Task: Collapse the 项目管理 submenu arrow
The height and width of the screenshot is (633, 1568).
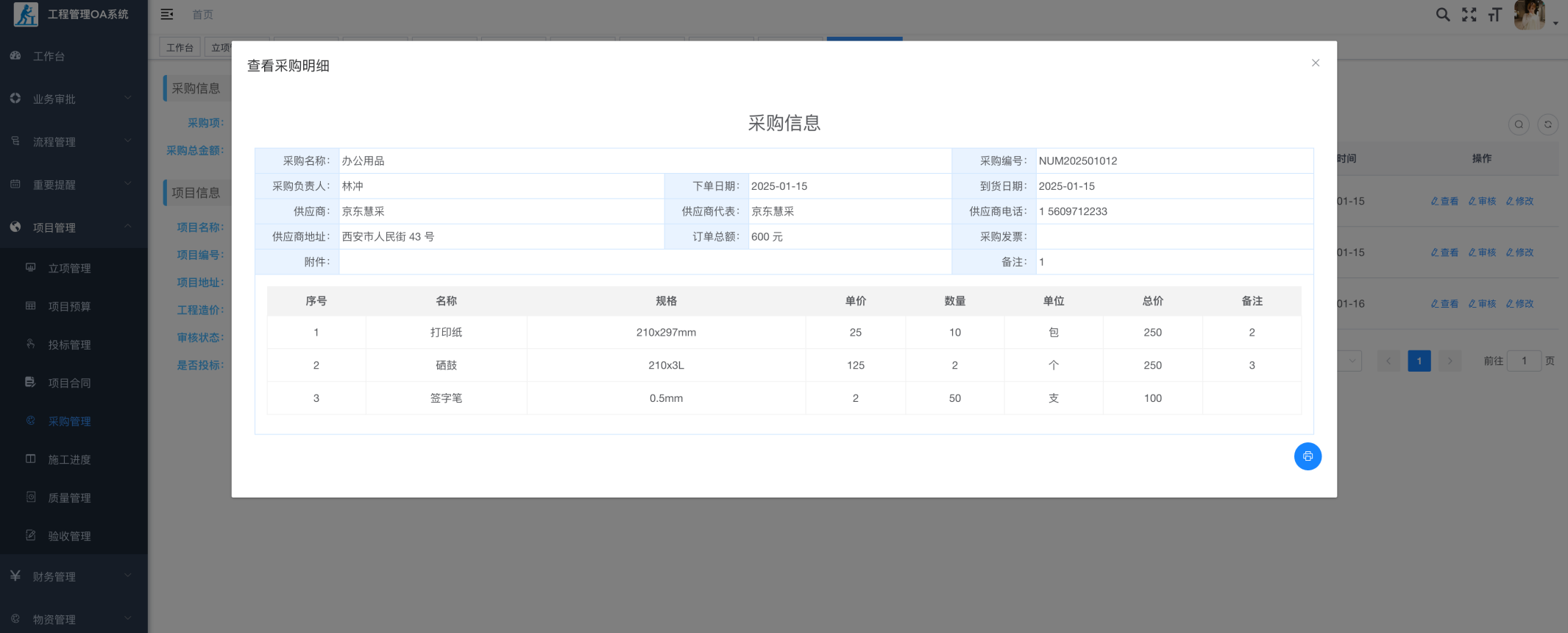Action: [128, 226]
